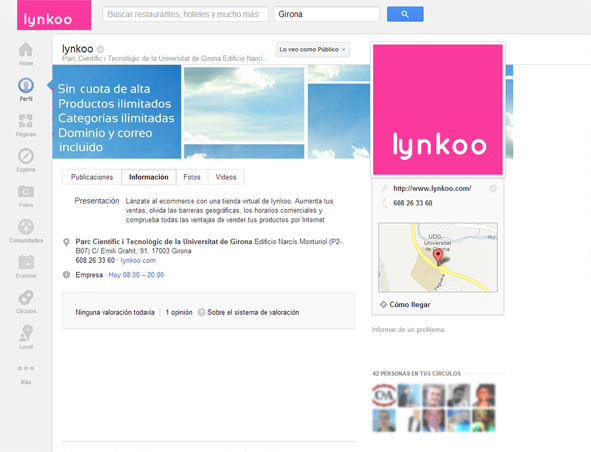Open the Páginas sidebar icon
591x452 pixels.
coord(26,121)
